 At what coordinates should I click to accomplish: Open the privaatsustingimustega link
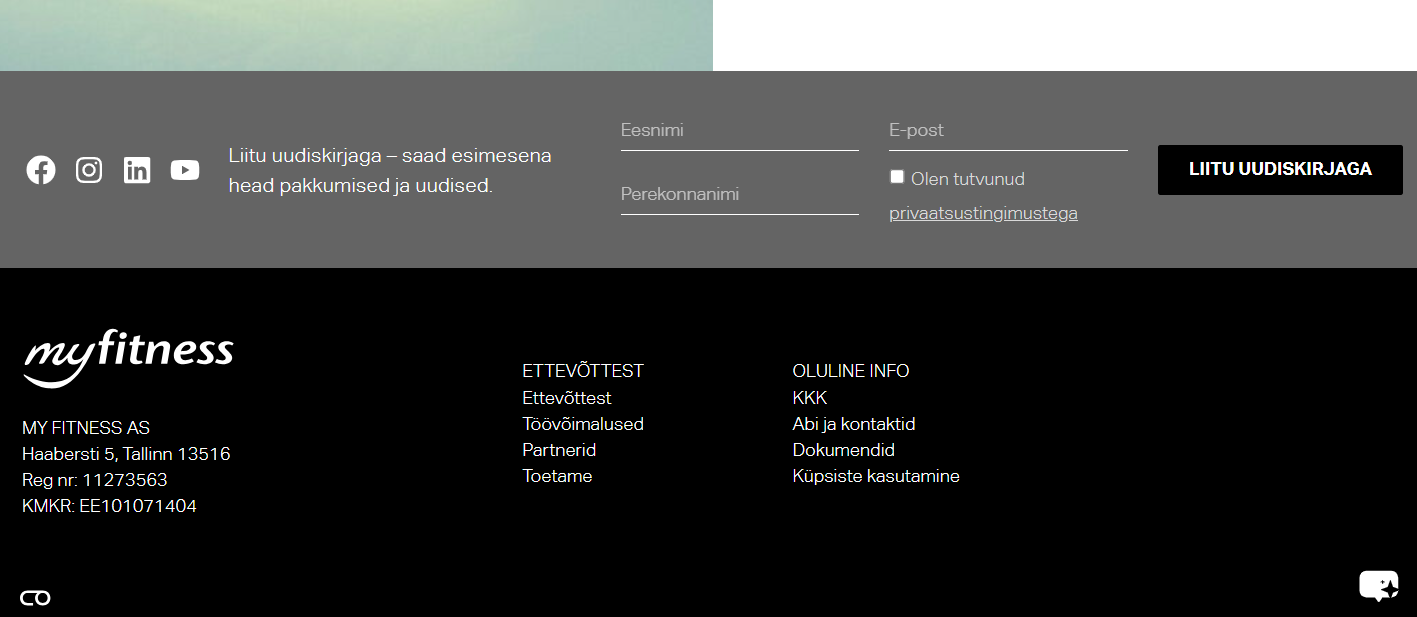coord(983,213)
